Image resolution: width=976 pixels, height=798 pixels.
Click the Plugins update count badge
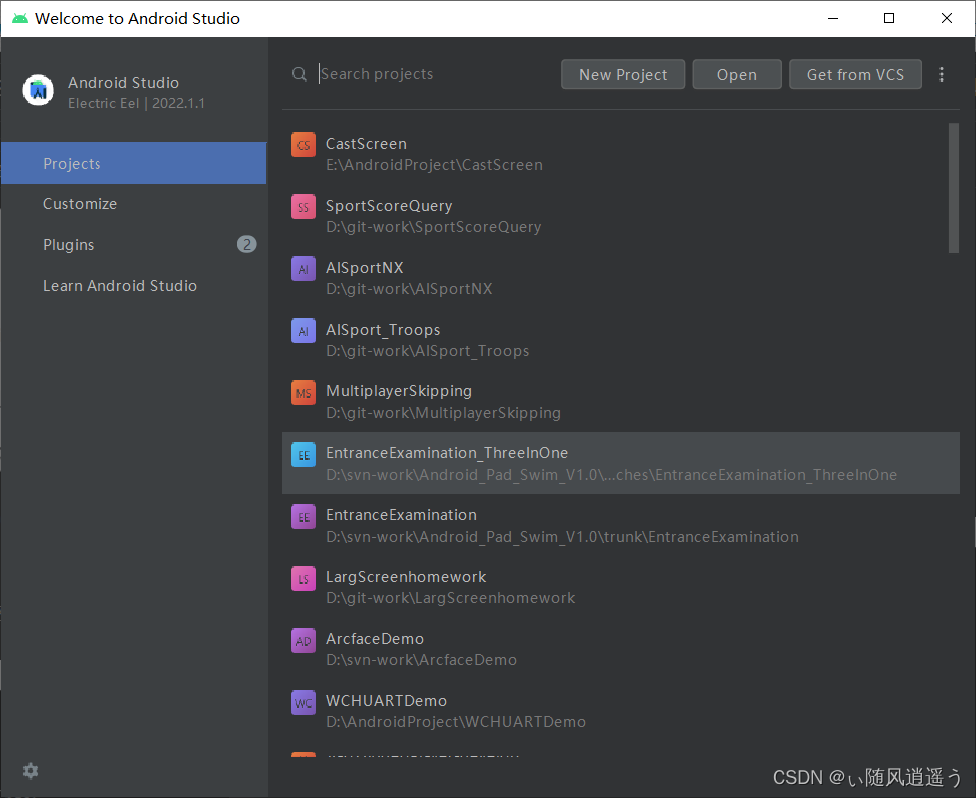click(246, 244)
